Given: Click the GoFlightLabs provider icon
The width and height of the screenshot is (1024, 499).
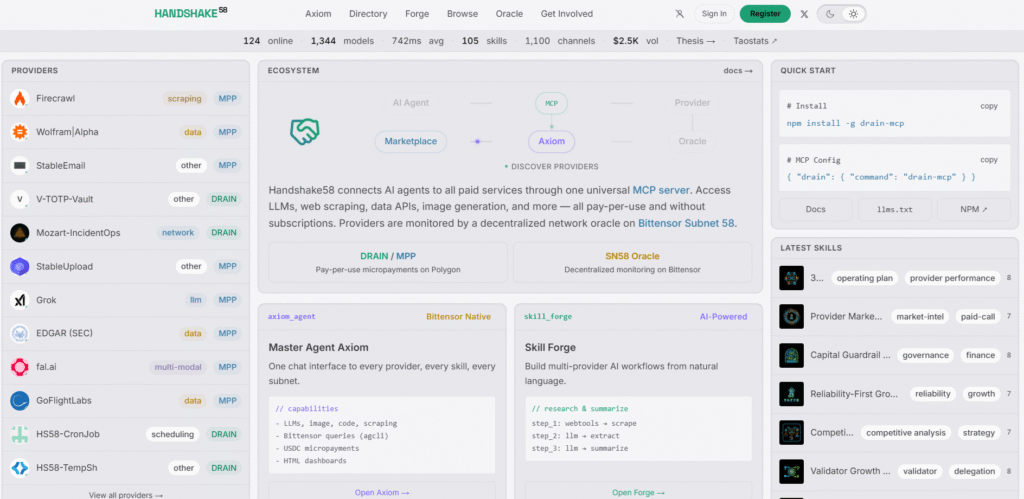Looking at the screenshot, I should tap(19, 401).
